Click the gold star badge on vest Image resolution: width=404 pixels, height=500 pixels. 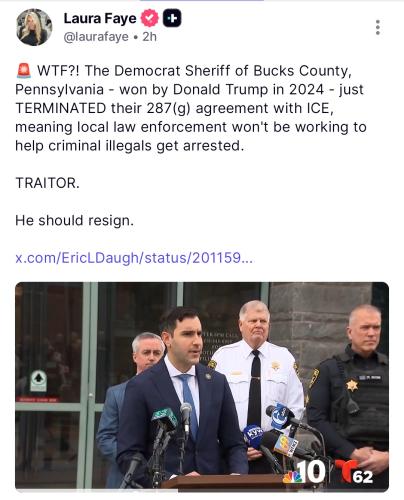click(x=352, y=385)
